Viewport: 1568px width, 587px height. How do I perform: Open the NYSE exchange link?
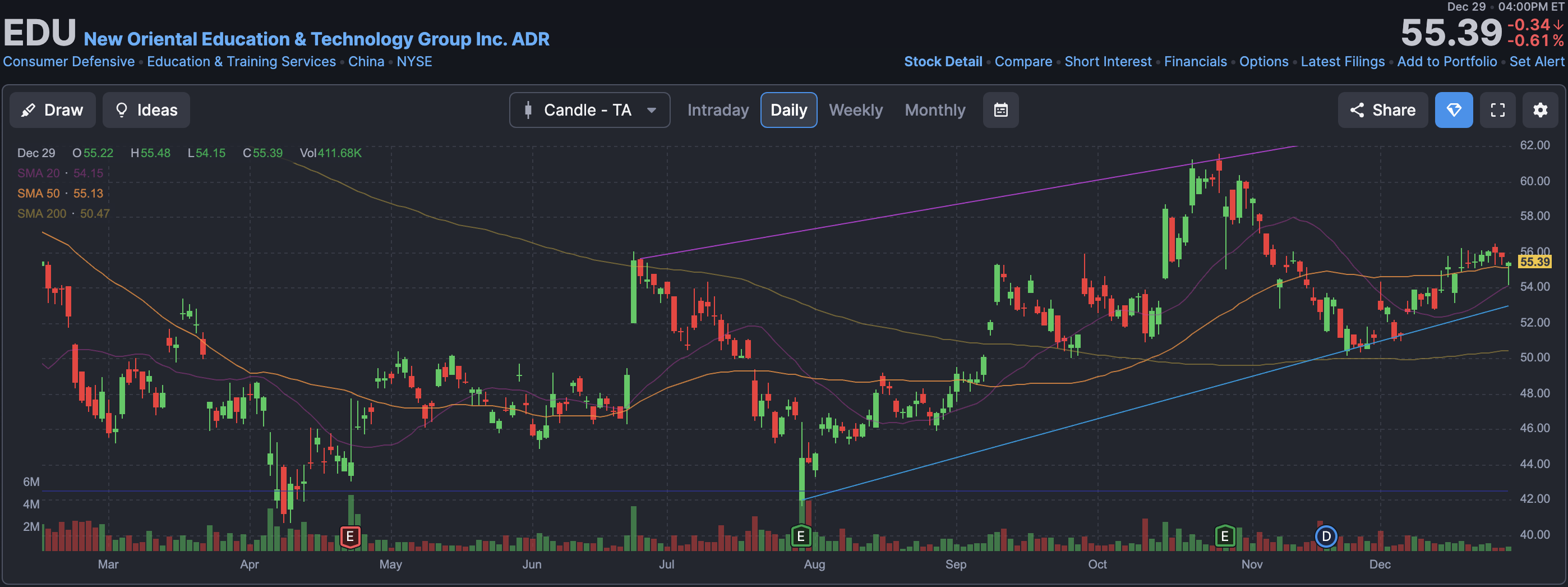coord(414,62)
